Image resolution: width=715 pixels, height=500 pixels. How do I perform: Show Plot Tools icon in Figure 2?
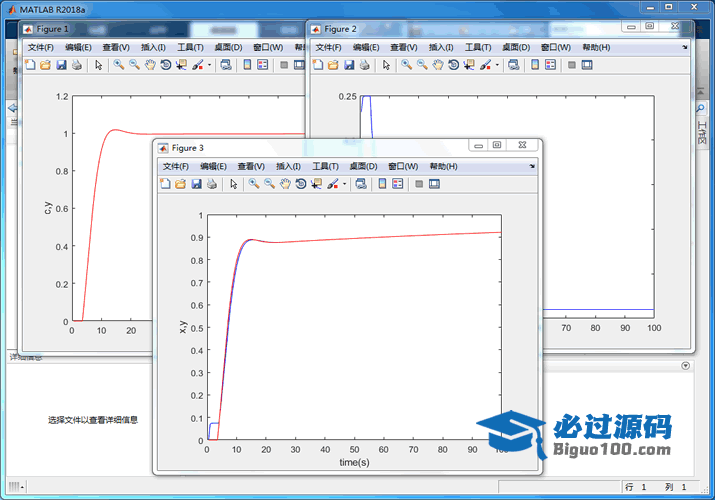point(587,65)
